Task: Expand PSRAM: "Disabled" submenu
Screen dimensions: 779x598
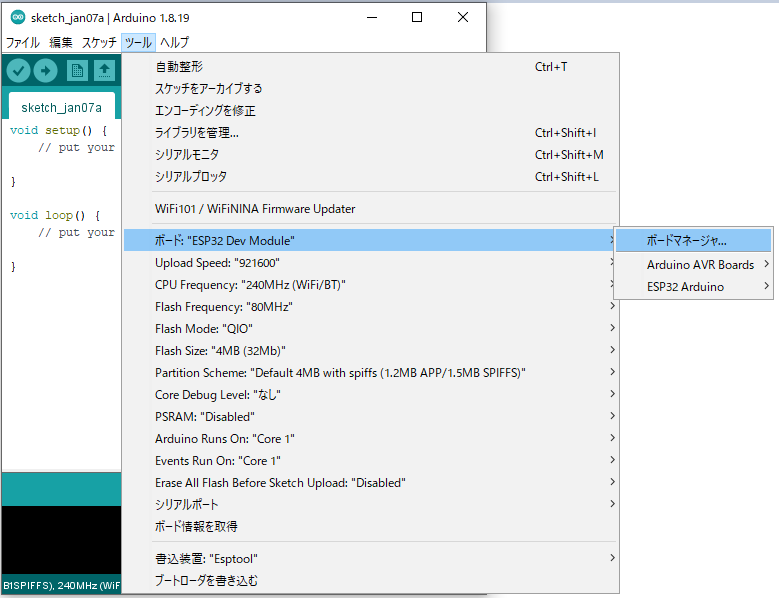Action: (x=371, y=416)
